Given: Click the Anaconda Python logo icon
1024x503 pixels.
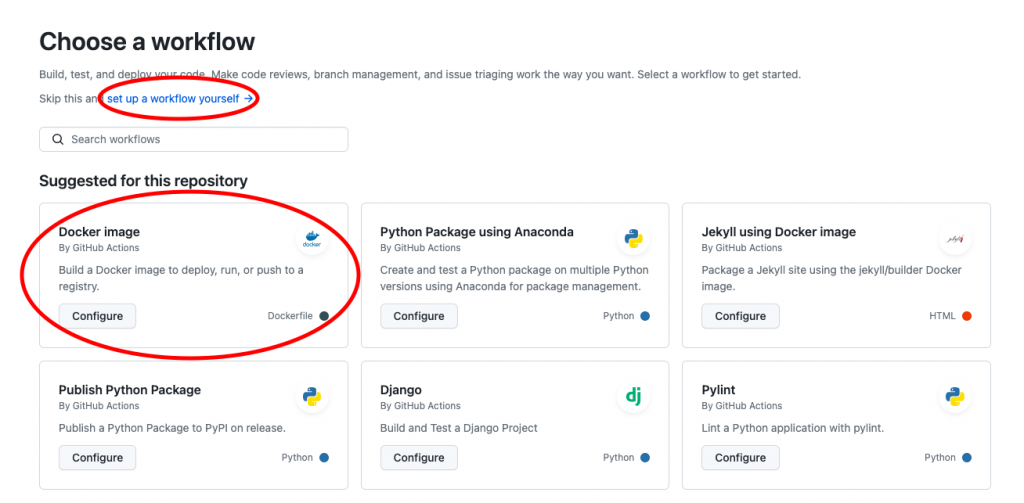Looking at the screenshot, I should (633, 239).
